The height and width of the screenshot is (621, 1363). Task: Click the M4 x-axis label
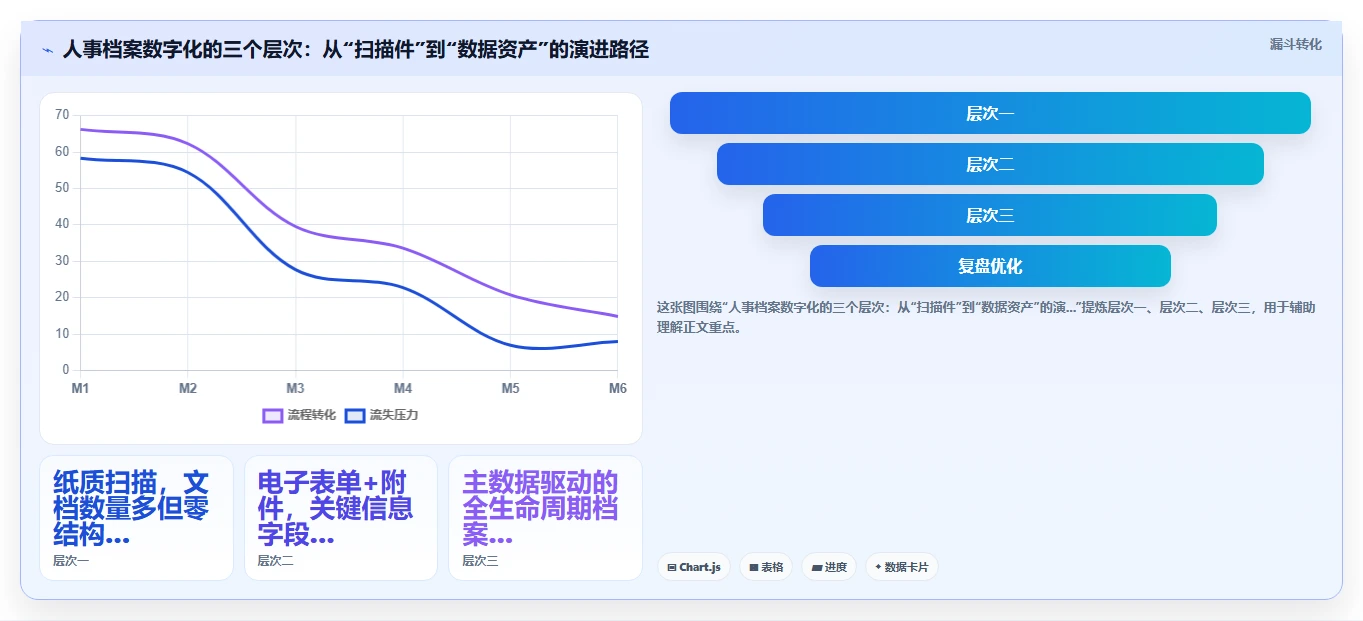(403, 388)
